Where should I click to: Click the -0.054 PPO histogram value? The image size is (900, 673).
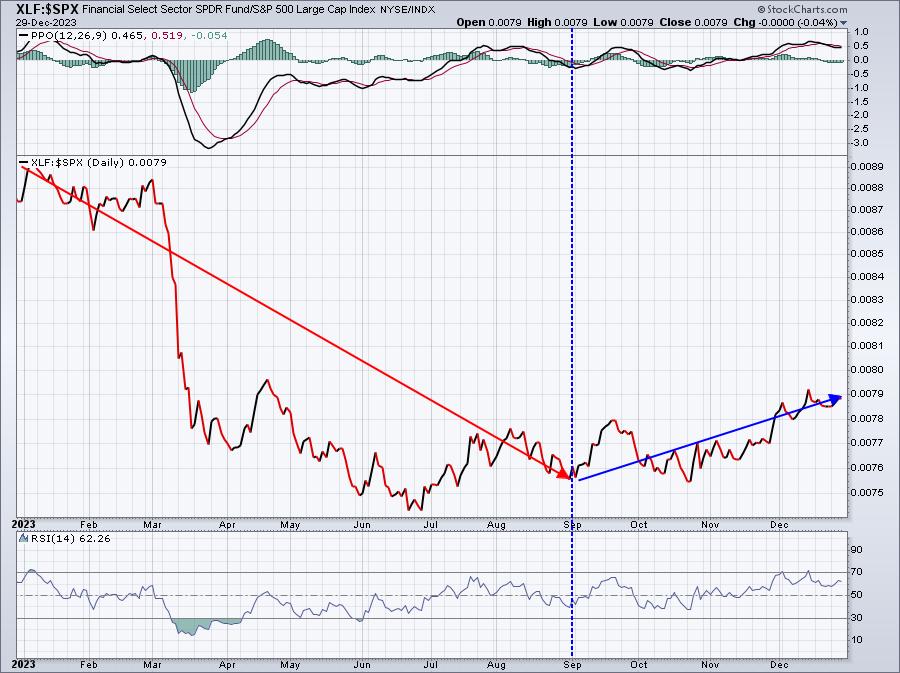(x=209, y=36)
